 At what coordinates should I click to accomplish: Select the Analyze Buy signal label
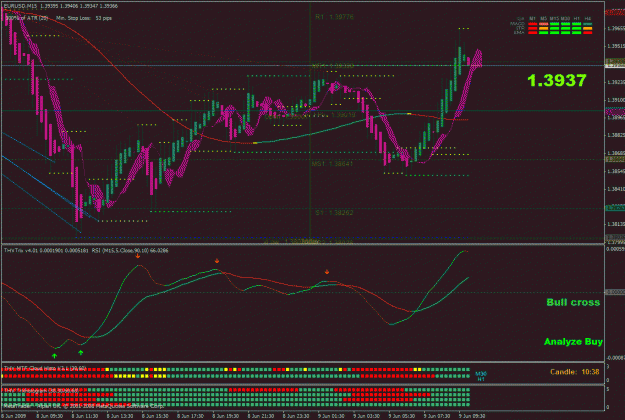(x=573, y=341)
